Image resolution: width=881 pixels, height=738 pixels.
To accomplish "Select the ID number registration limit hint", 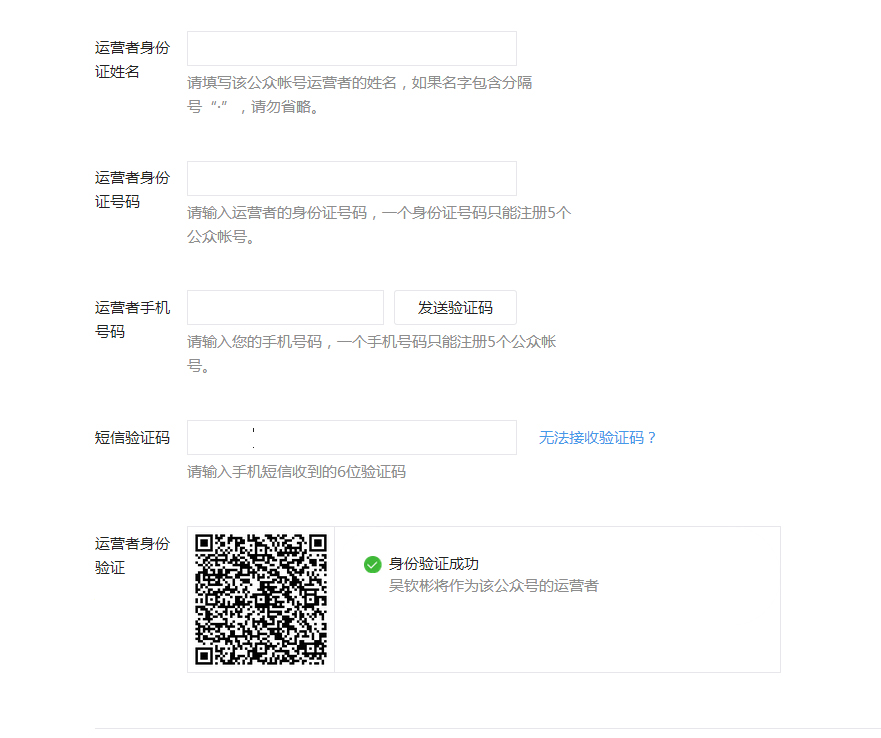I will (379, 225).
